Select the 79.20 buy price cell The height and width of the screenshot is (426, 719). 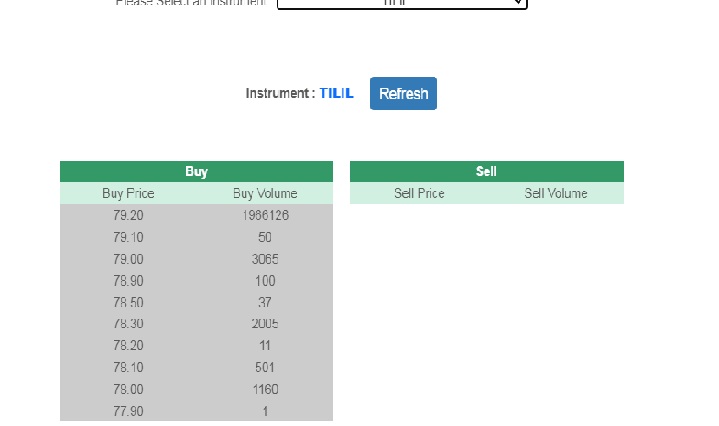128,215
